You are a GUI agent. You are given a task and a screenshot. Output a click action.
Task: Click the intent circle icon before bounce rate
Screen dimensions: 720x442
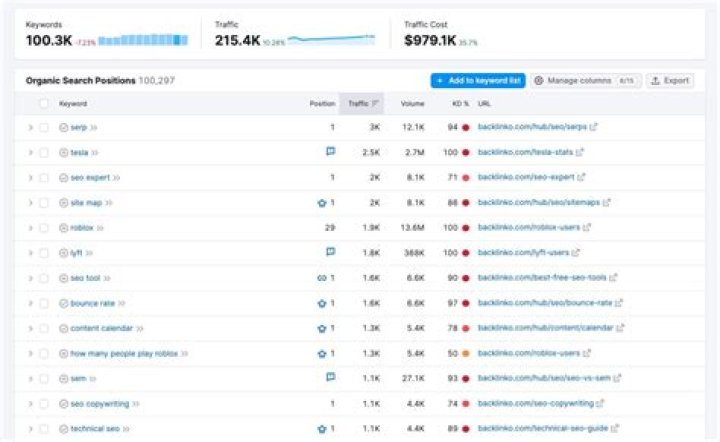(63, 303)
